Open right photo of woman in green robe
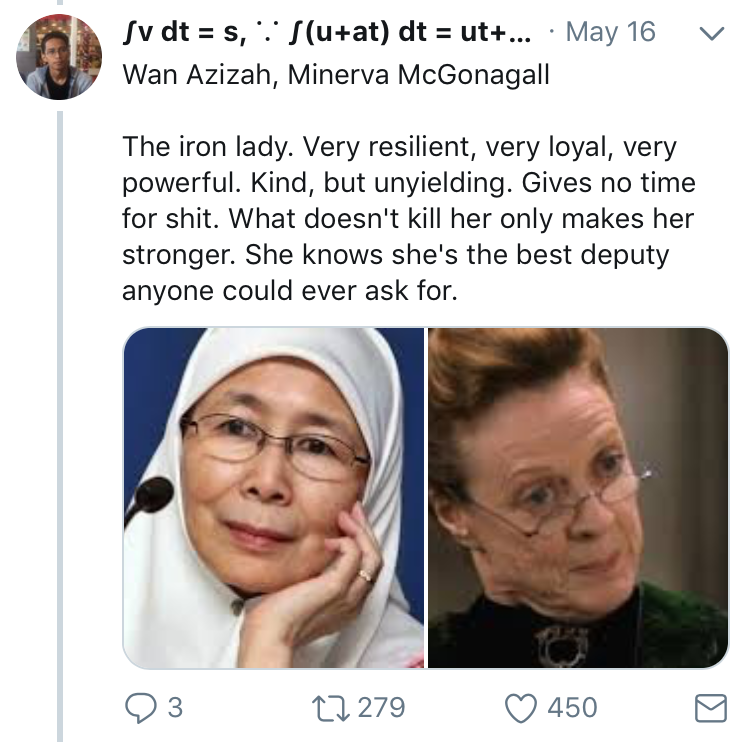Image resolution: width=748 pixels, height=742 pixels. pyautogui.click(x=578, y=497)
